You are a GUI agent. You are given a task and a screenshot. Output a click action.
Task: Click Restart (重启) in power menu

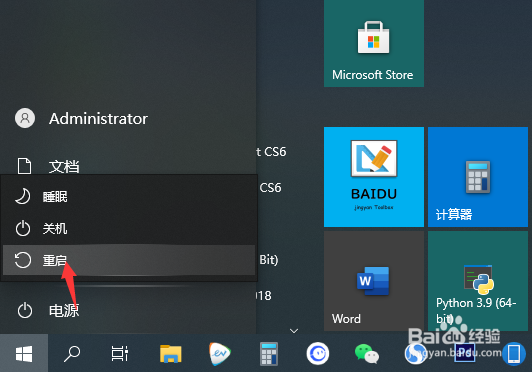point(129,260)
